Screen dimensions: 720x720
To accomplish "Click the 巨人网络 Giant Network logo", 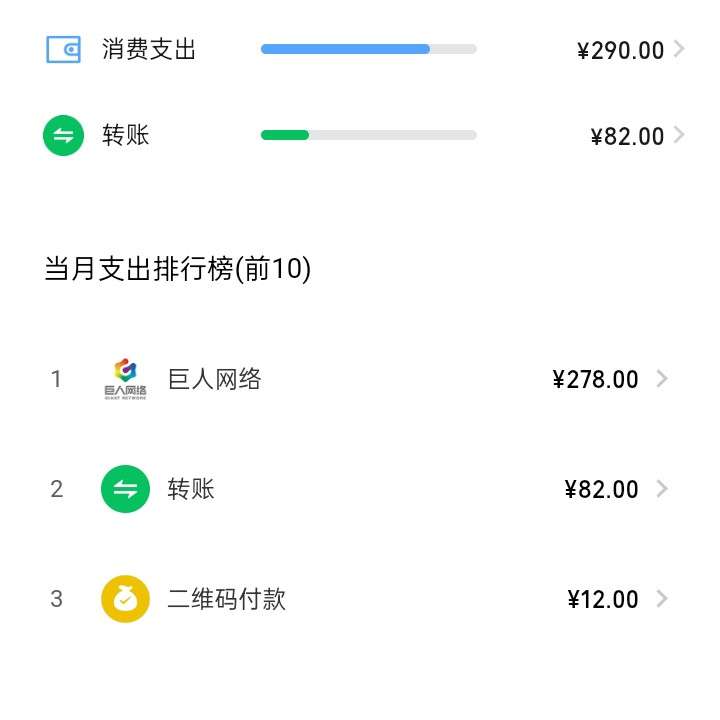I will tap(125, 379).
